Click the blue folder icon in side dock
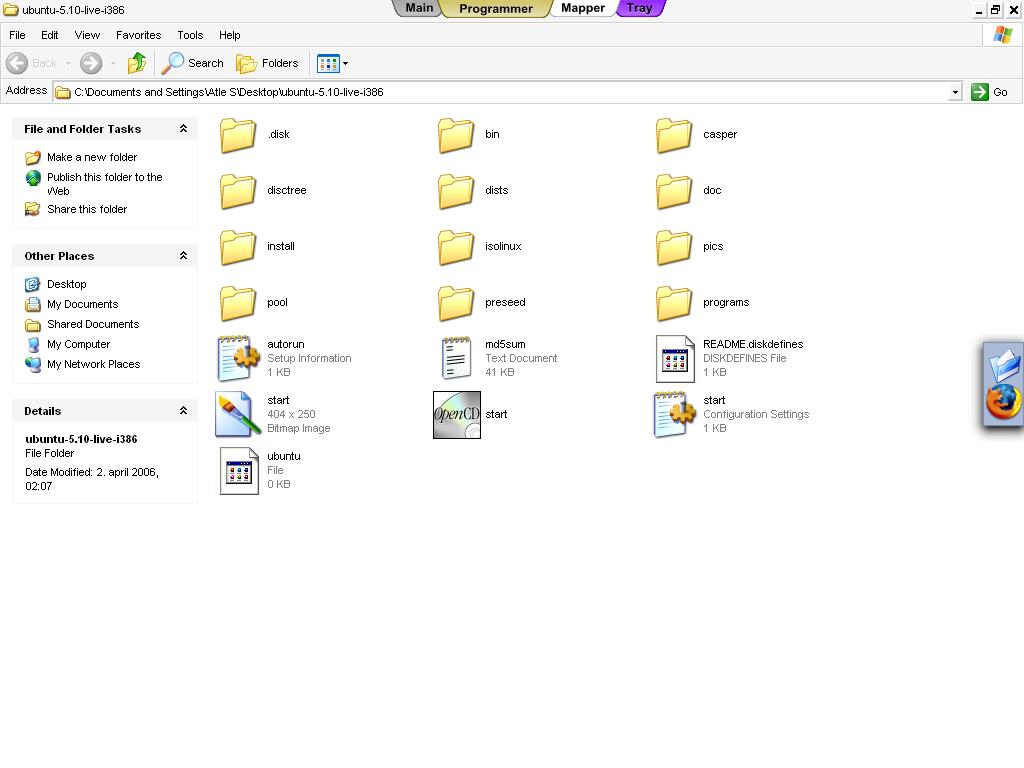The width and height of the screenshot is (1024, 768). click(x=1004, y=365)
